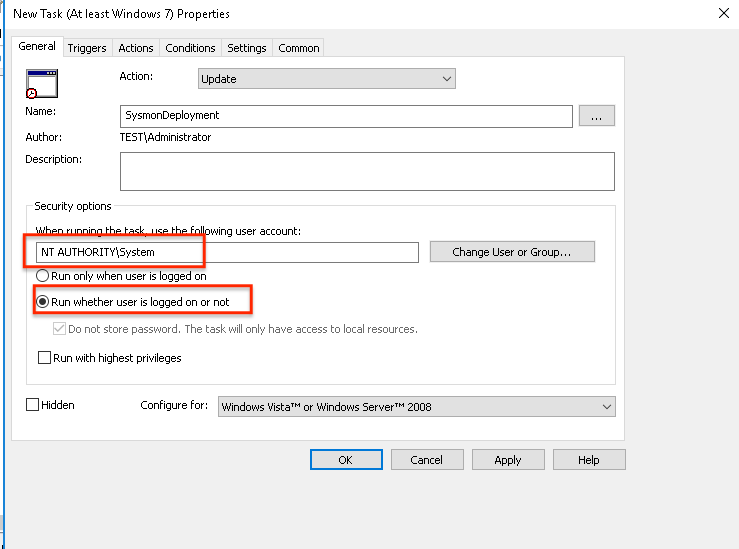This screenshot has width=739, height=549.
Task: Enable Run with highest privileges checkbox
Action: coord(44,358)
